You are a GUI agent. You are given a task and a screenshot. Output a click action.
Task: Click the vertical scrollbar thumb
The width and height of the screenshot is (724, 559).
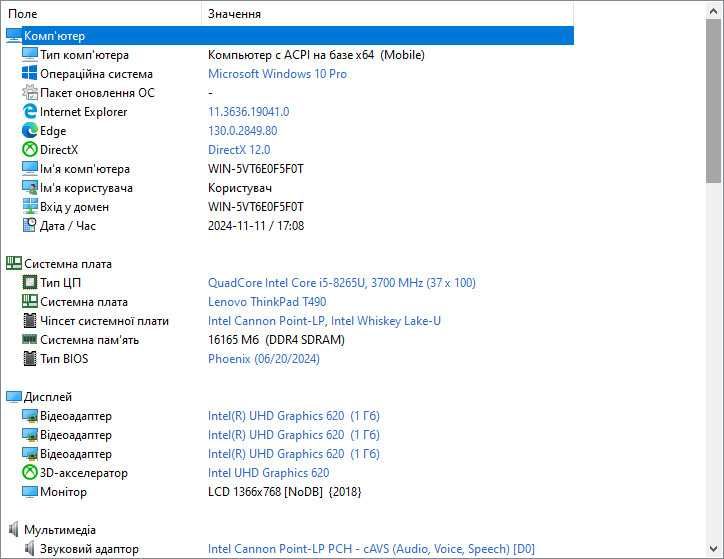pyautogui.click(x=713, y=102)
